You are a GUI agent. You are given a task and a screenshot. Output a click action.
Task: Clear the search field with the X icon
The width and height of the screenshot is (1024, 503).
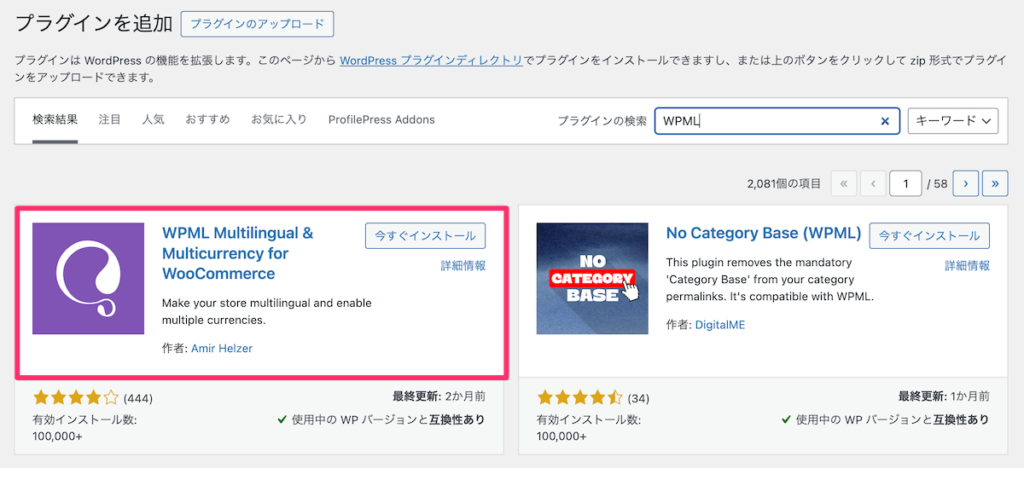(886, 121)
